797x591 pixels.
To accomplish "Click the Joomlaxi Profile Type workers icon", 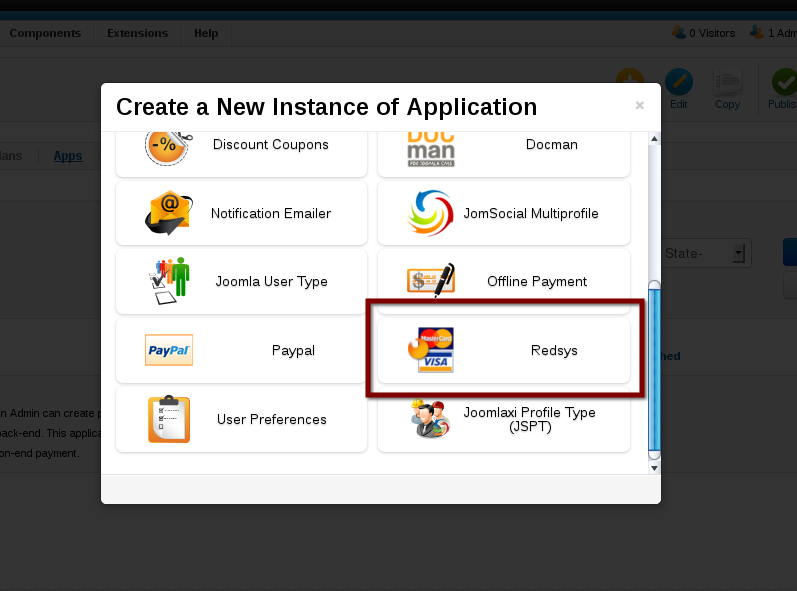I will point(431,419).
